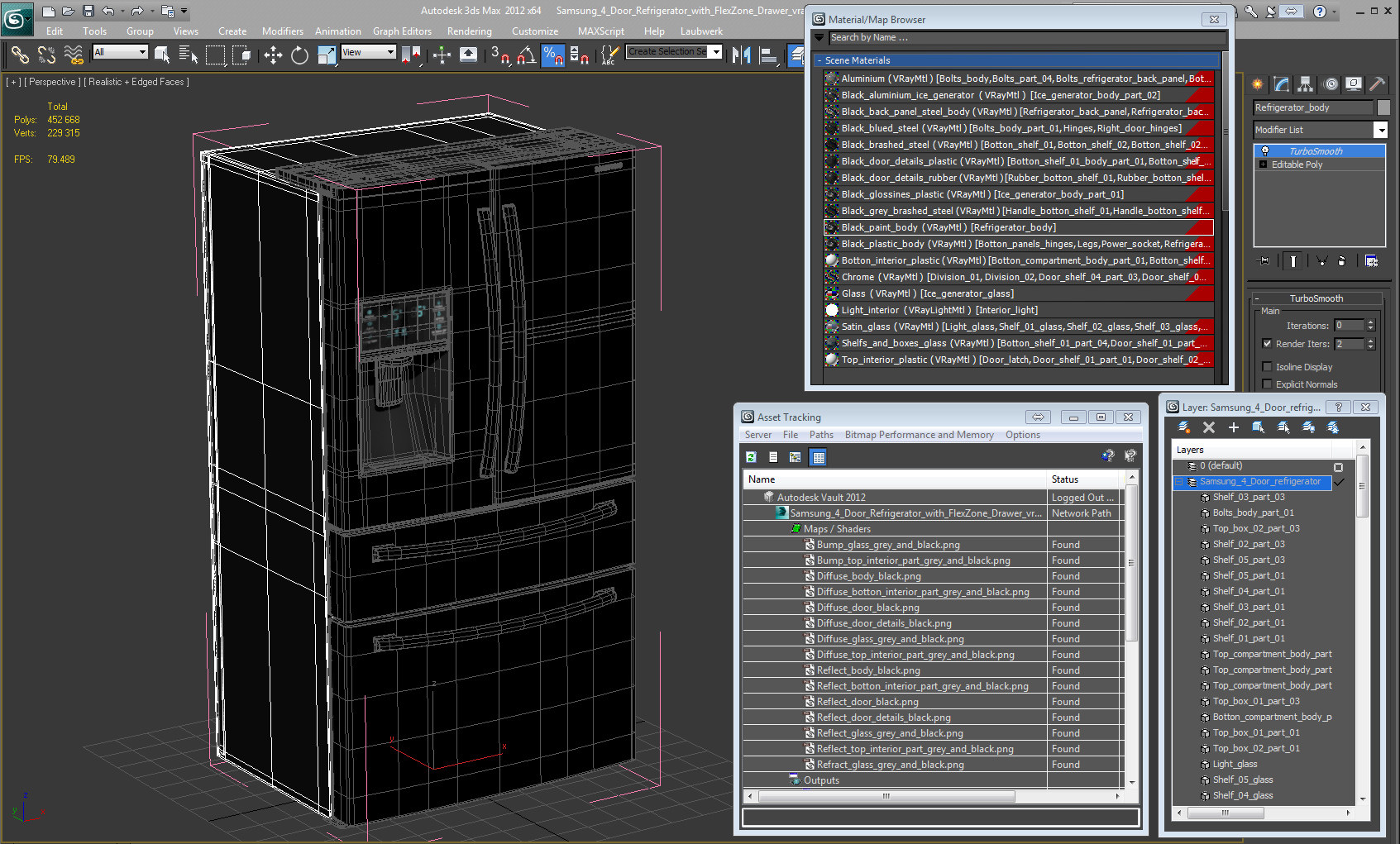Screen dimensions: 1400x844
Task: Toggle the Percent Snap icon
Action: (x=552, y=55)
